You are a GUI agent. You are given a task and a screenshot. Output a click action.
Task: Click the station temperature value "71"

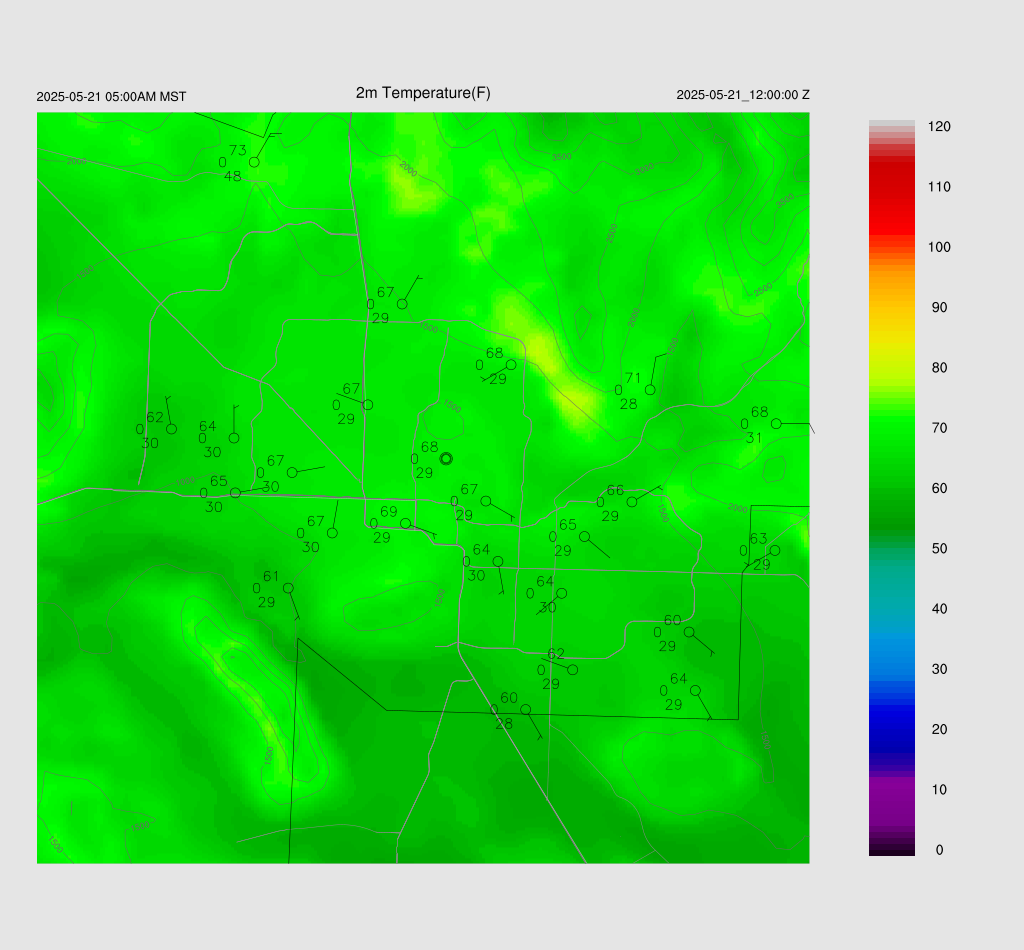coord(633,378)
